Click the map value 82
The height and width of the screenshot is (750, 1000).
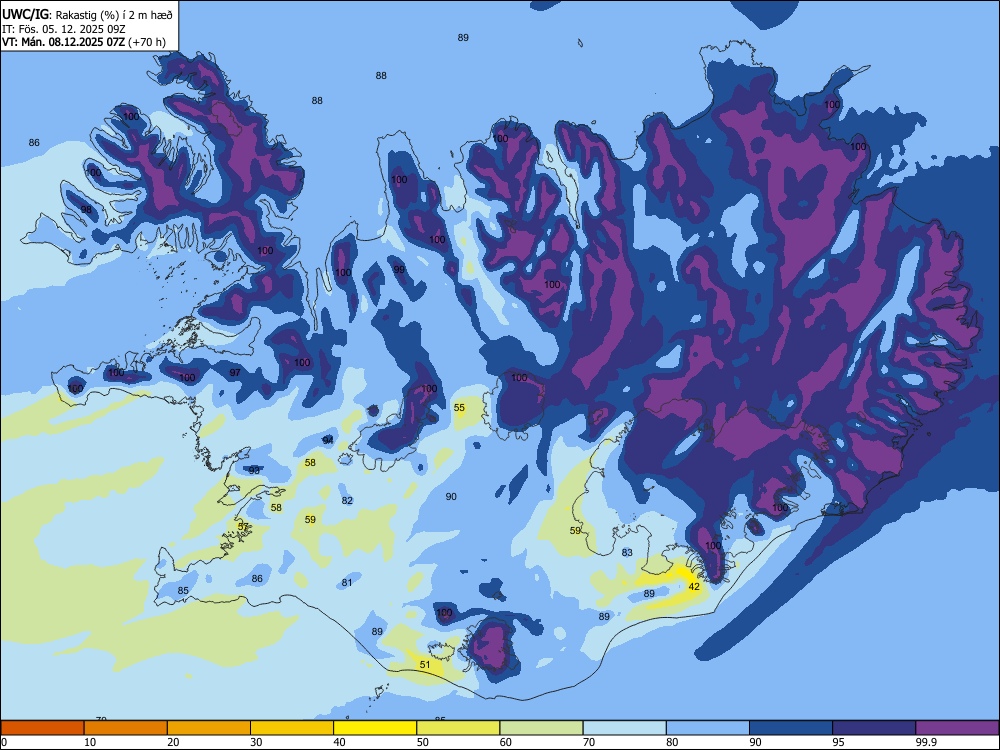point(347,501)
